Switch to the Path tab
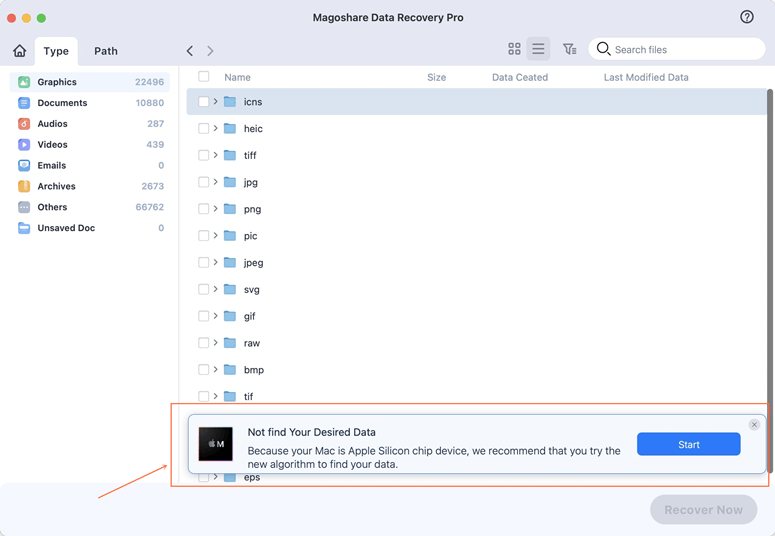 tap(106, 51)
